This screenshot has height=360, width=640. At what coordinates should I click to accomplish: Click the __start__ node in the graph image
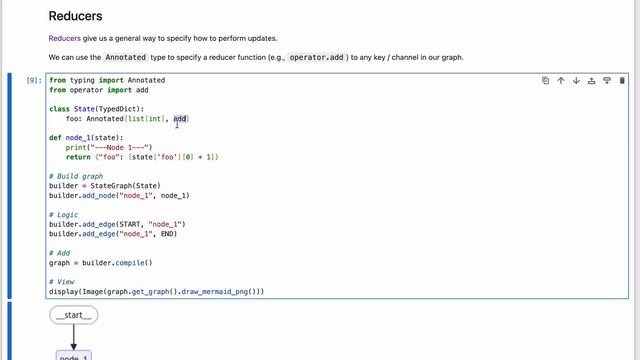[73, 315]
